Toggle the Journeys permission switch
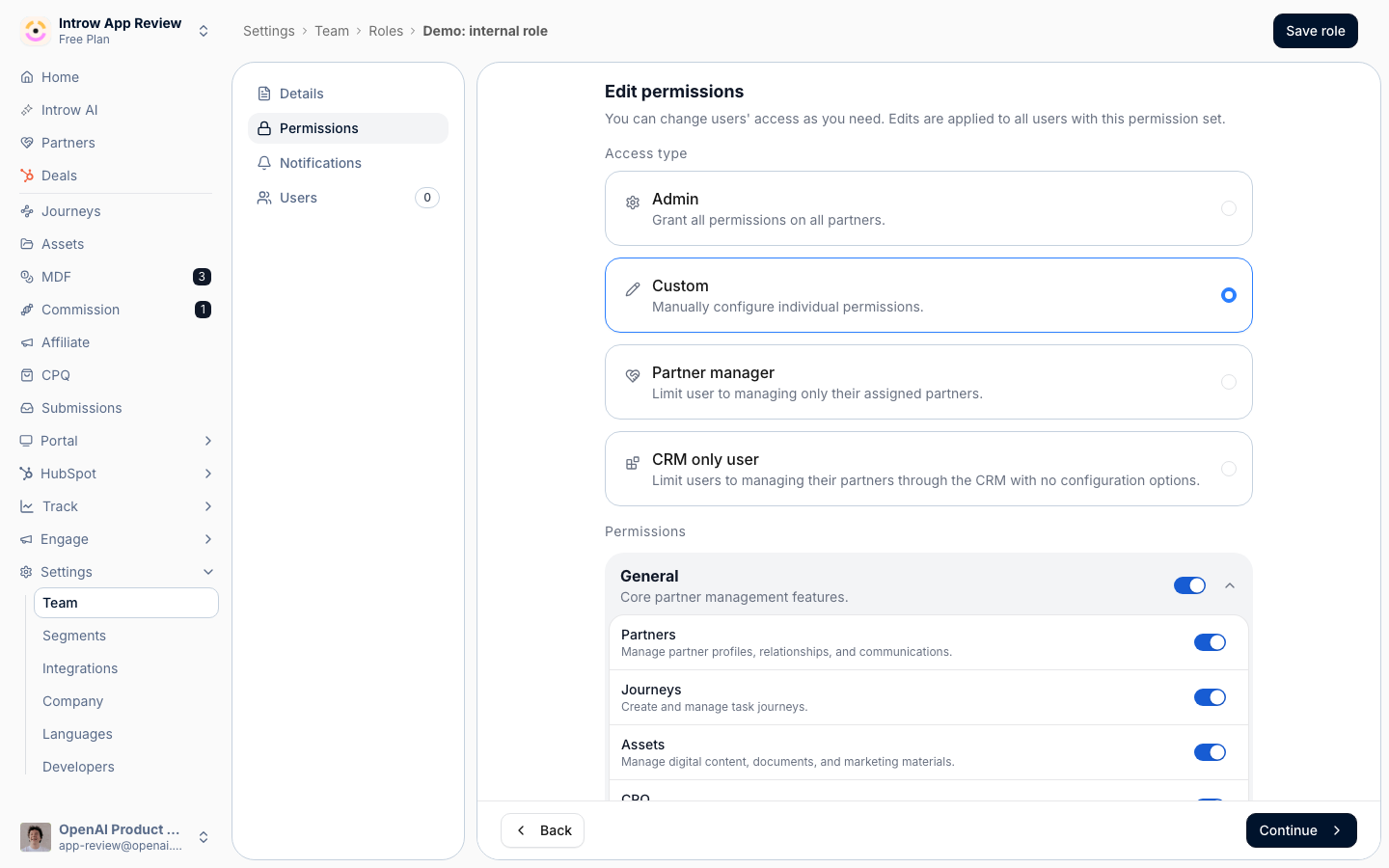 tap(1210, 697)
